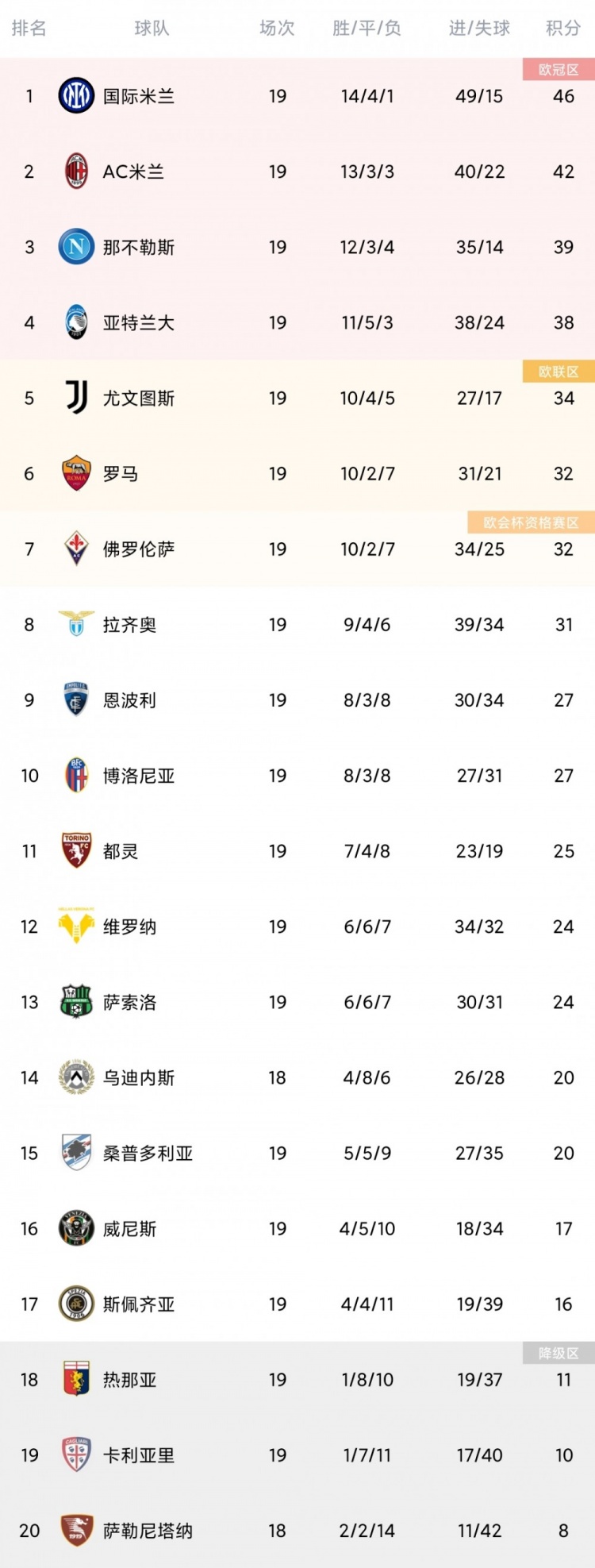Click the Roma (罗马) wolf crest
Viewport: 595px width, 1568px height.
[x=76, y=473]
